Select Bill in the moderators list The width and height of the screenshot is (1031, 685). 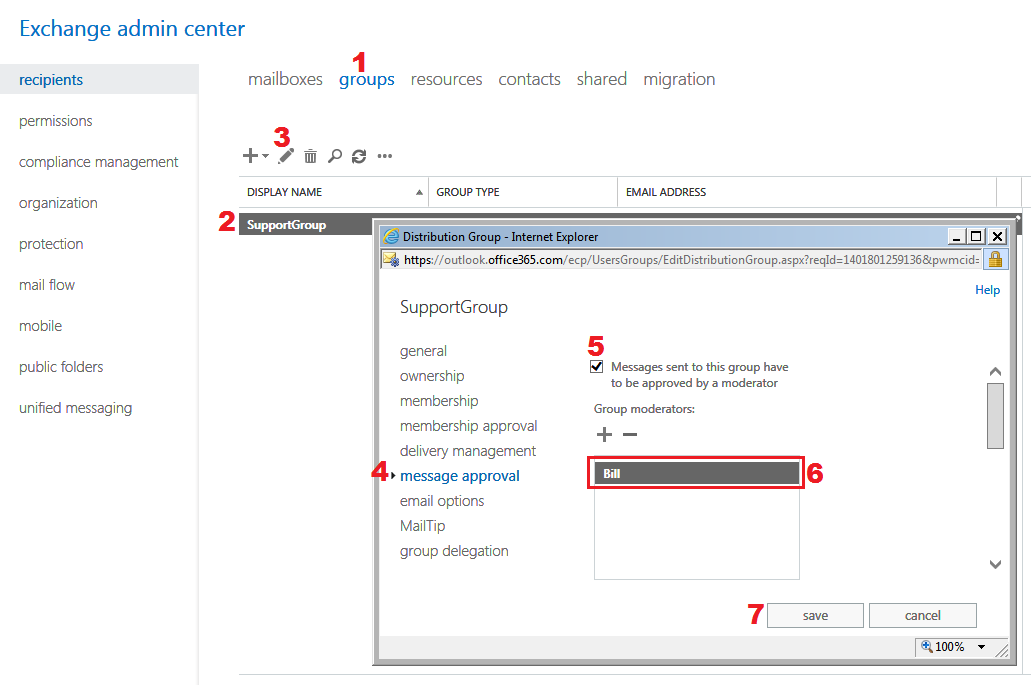coord(697,473)
